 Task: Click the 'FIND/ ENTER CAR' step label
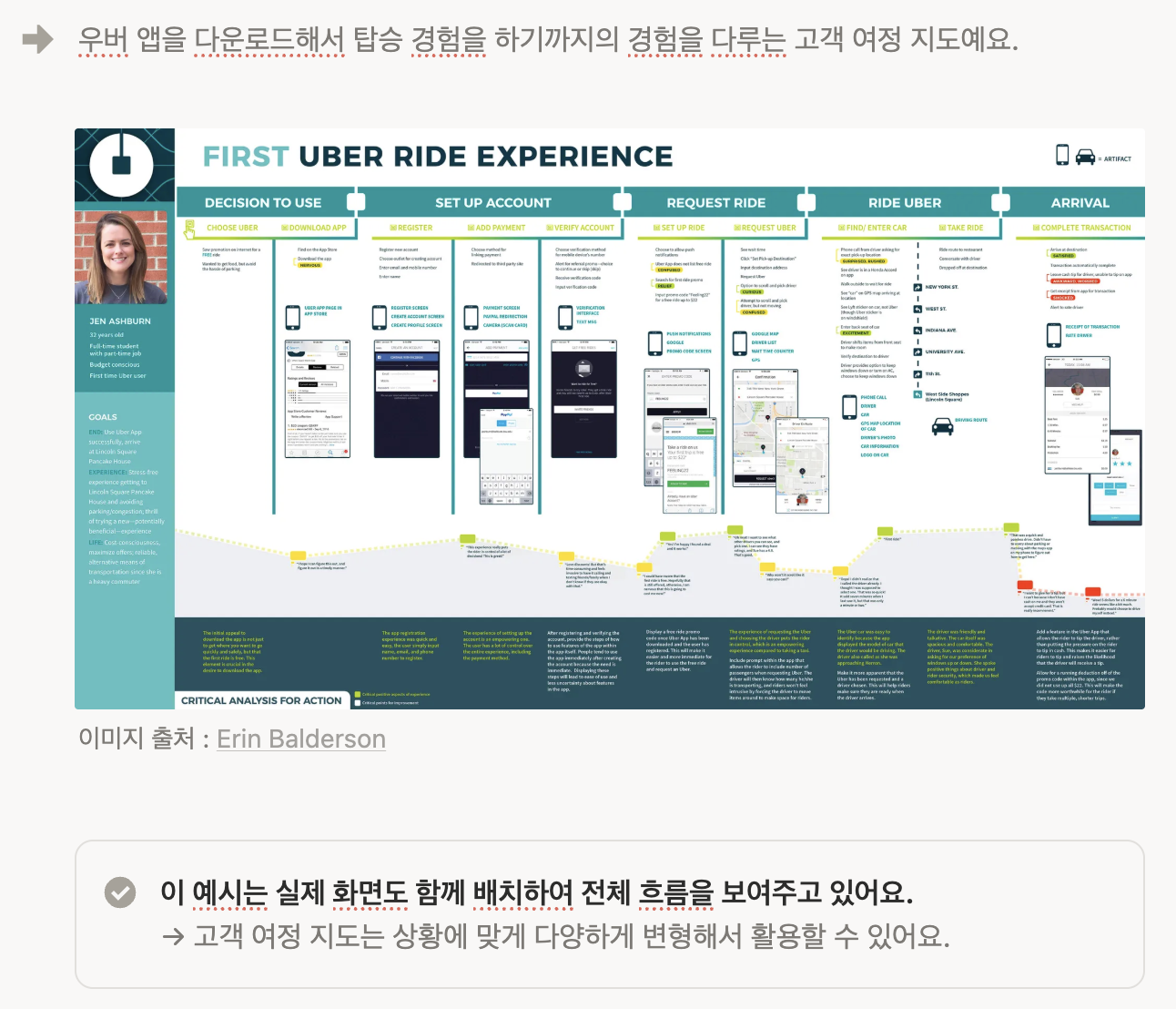[x=876, y=228]
